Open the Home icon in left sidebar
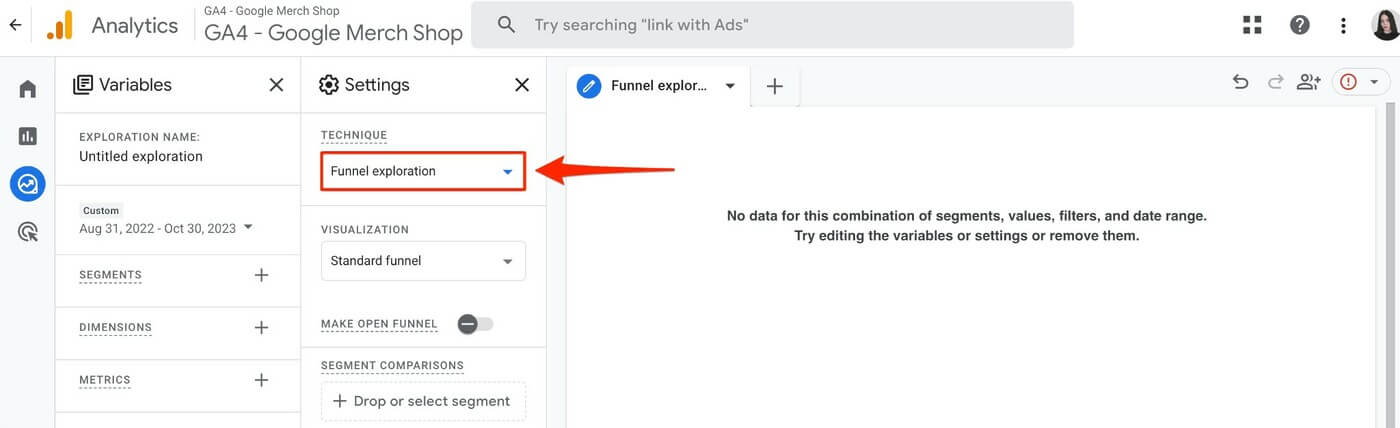Screen dimensions: 1400x428 28,89
